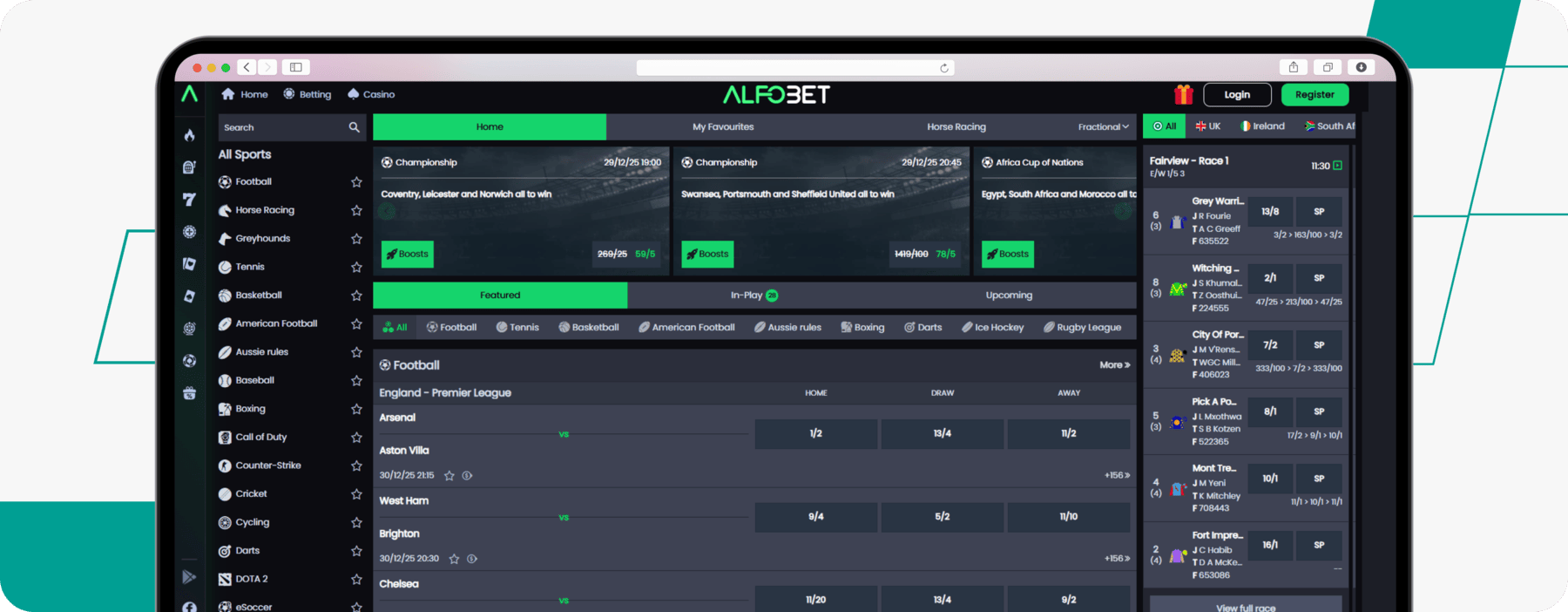1568x612 pixels.
Task: Click the Safari downloads icon
Action: 1361,67
